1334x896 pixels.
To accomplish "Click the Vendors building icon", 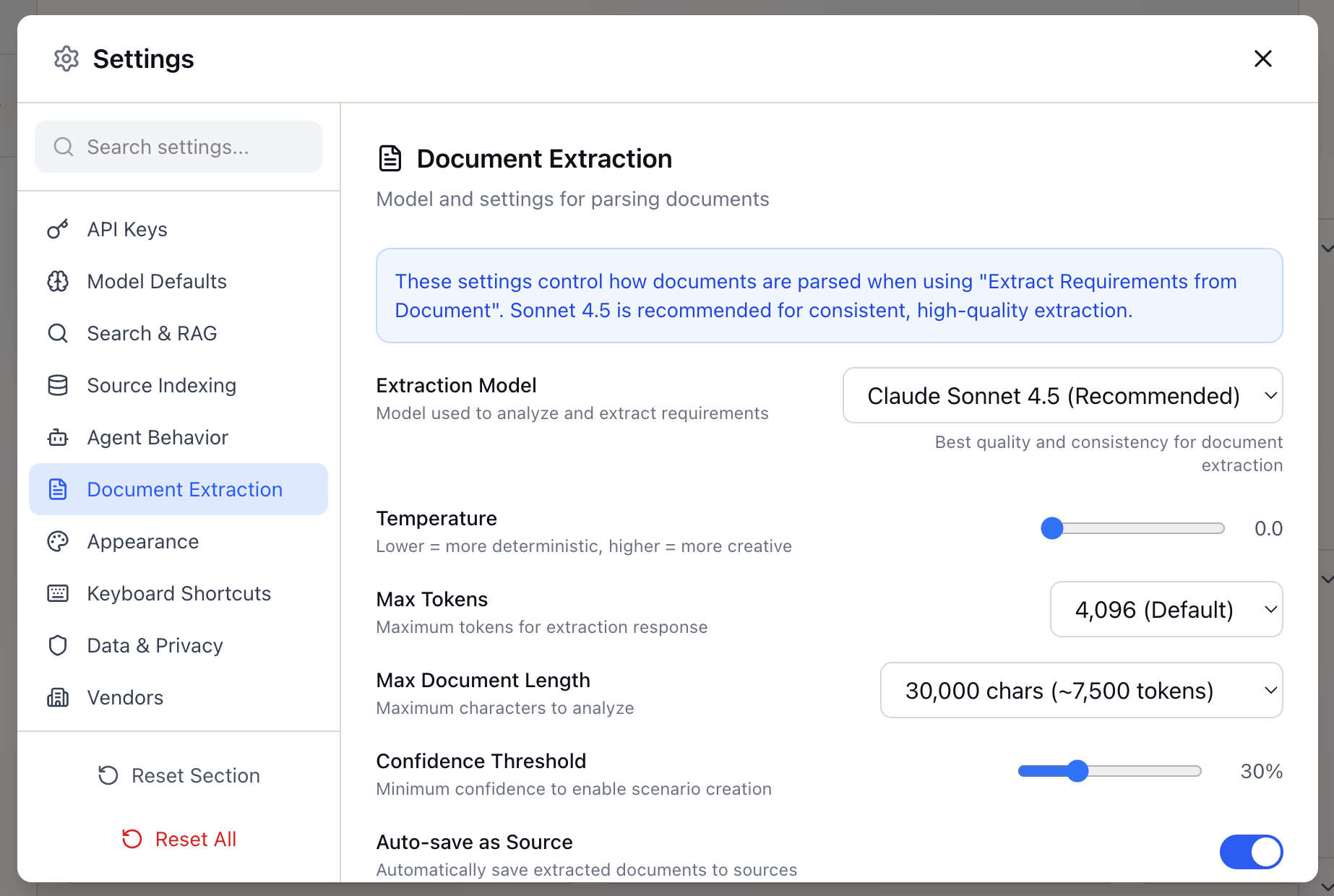I will (58, 697).
